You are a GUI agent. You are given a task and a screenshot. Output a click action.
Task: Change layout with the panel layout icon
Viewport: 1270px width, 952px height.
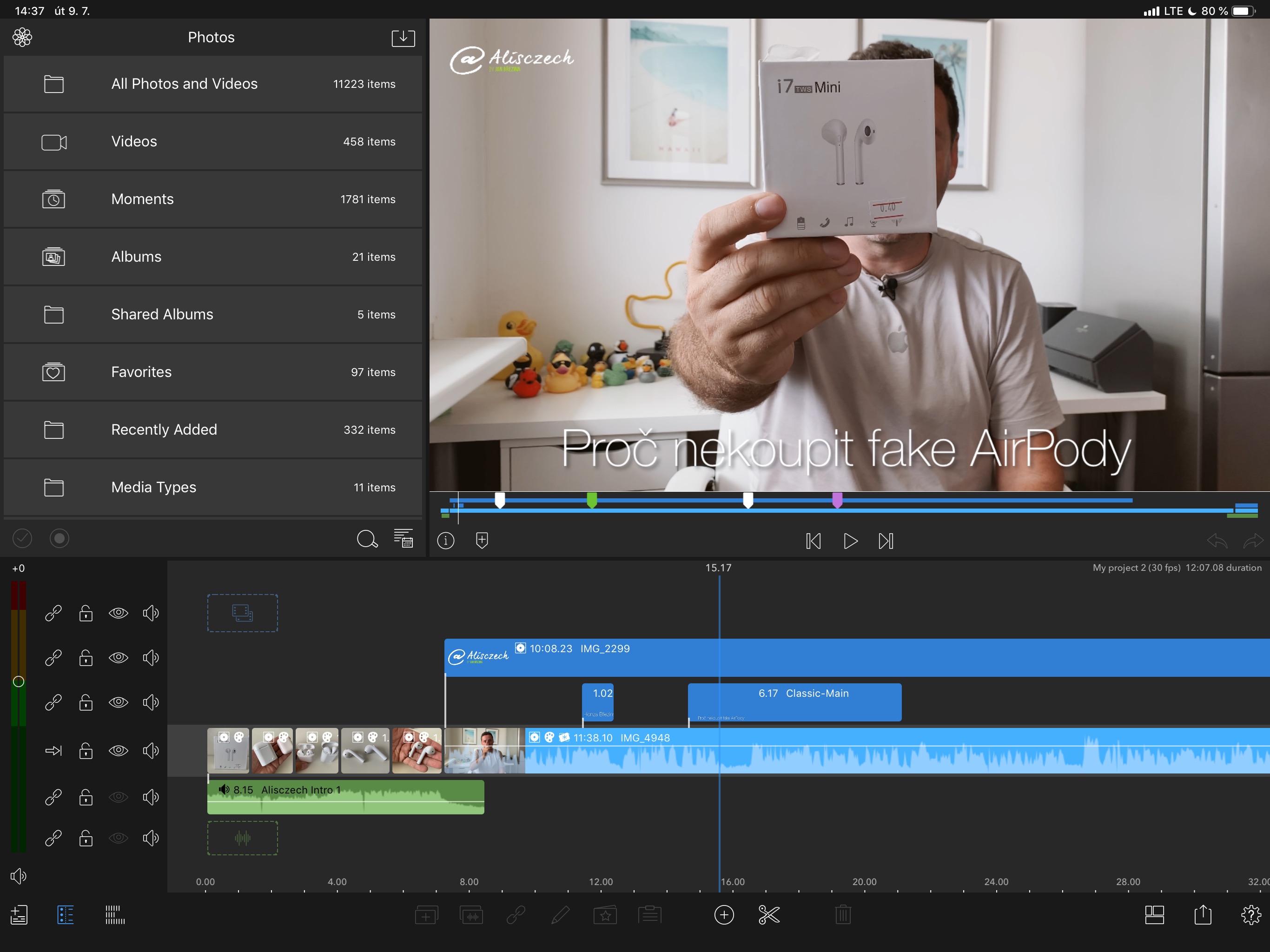click(x=1155, y=915)
